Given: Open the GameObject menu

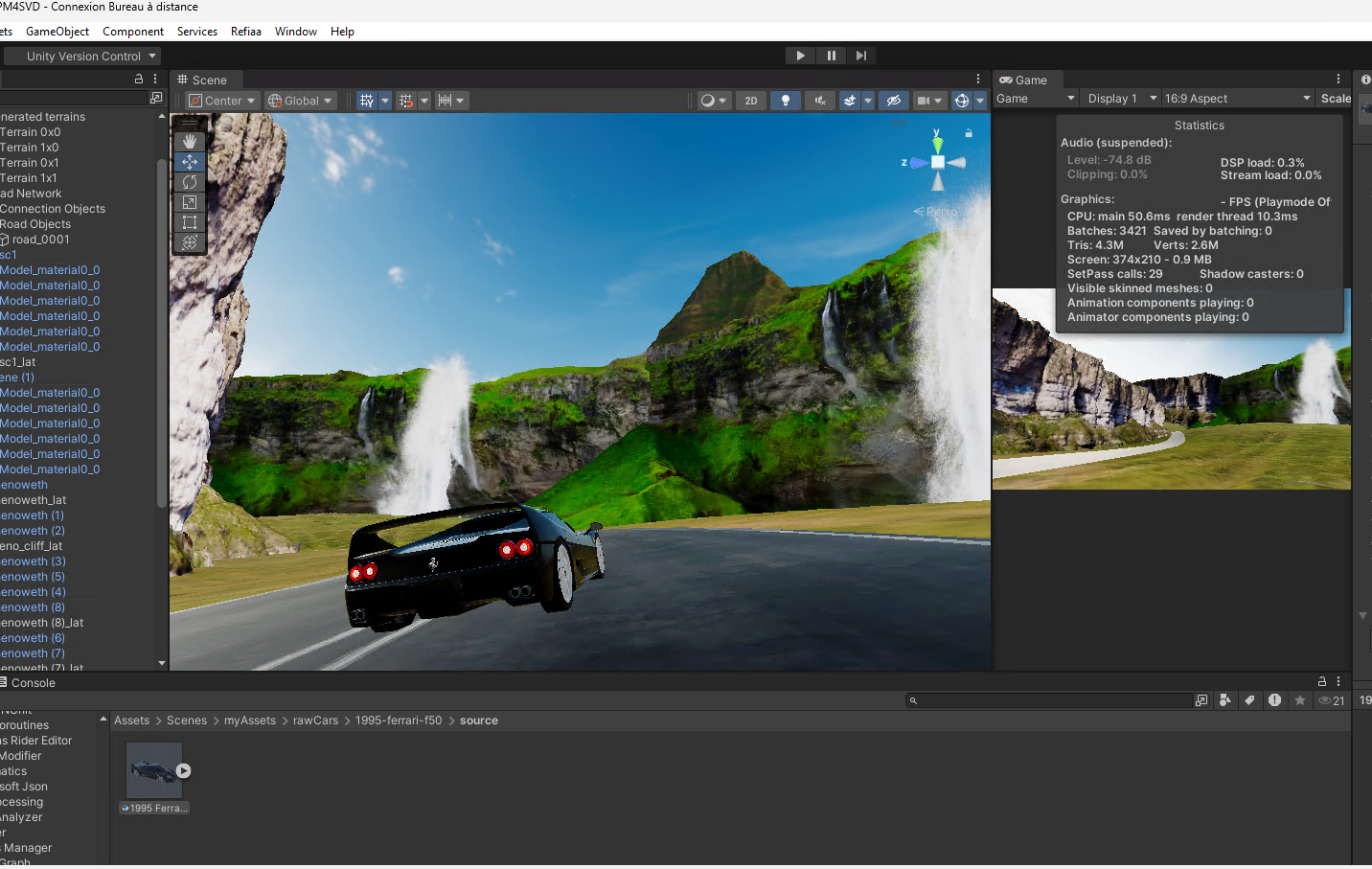Looking at the screenshot, I should coord(57,32).
